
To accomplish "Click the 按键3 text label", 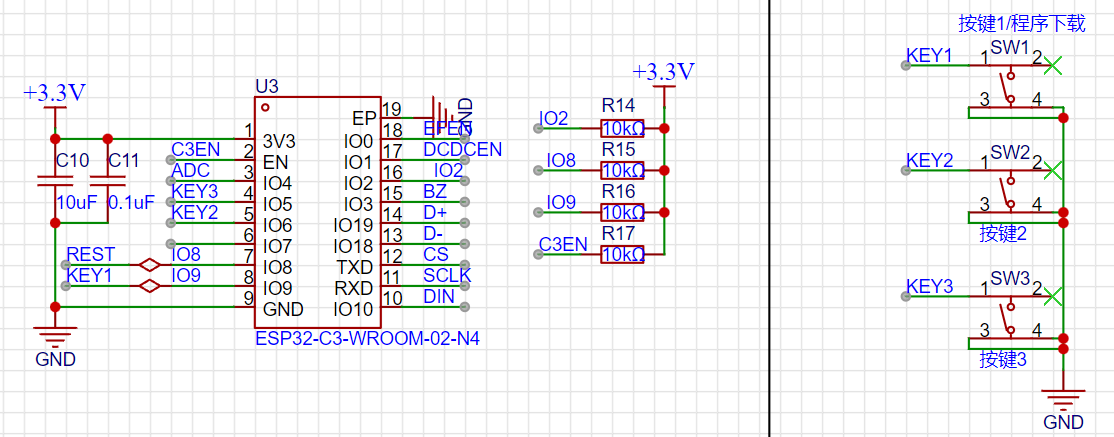I will point(1003,359).
